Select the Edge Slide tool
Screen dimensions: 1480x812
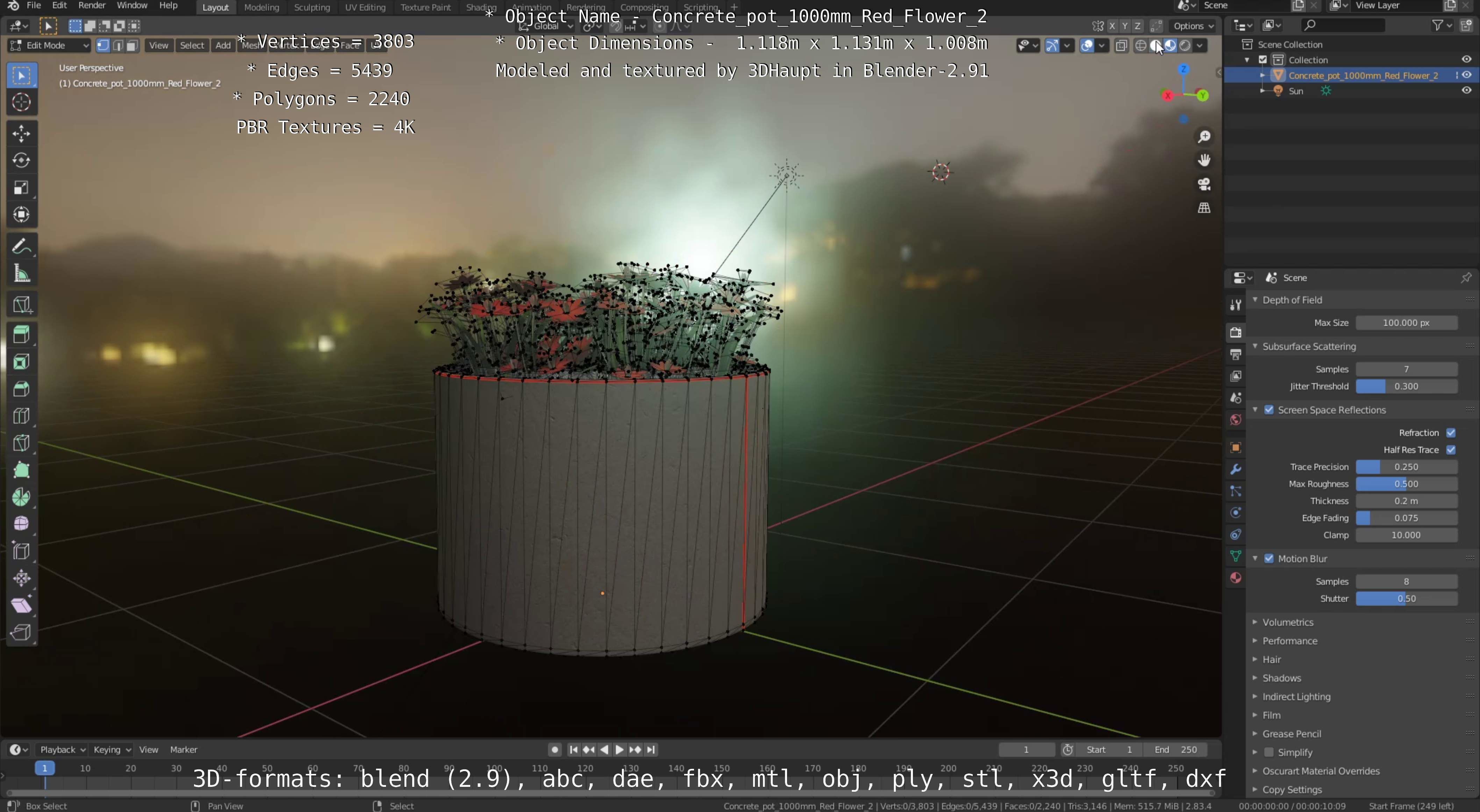tap(21, 551)
